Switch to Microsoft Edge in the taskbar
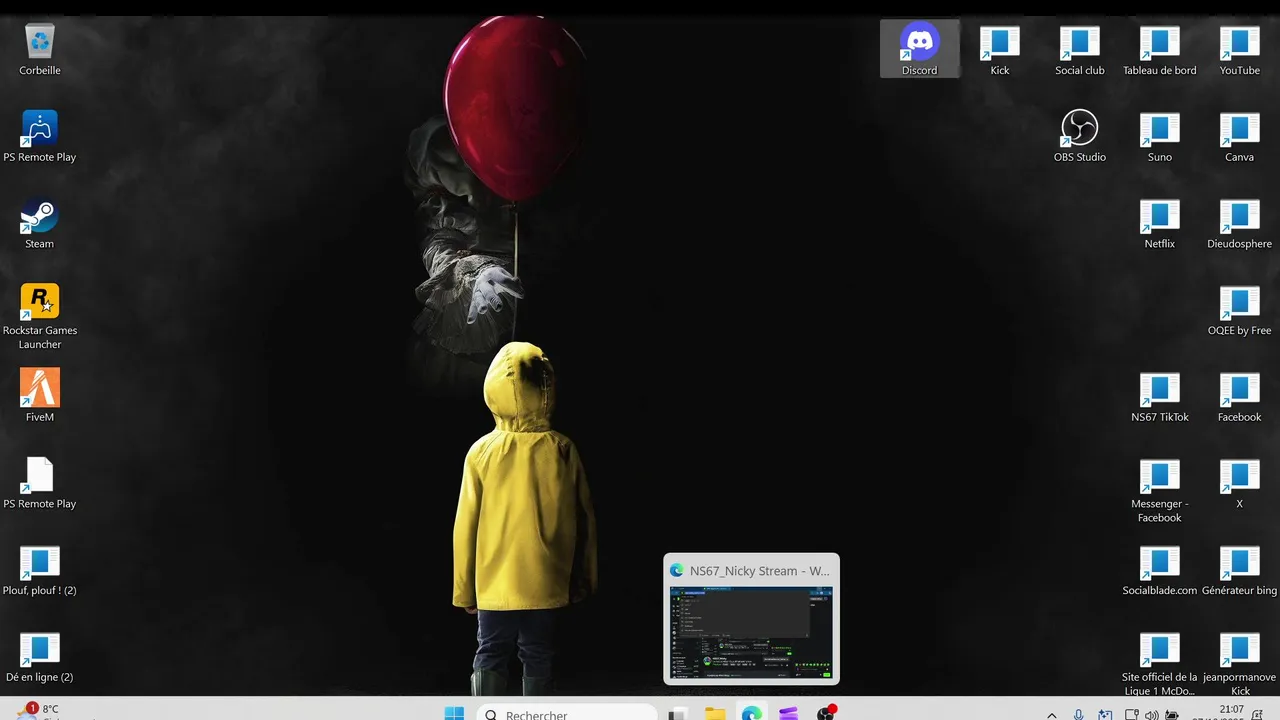Screen dimensions: 1280x720 point(751,714)
